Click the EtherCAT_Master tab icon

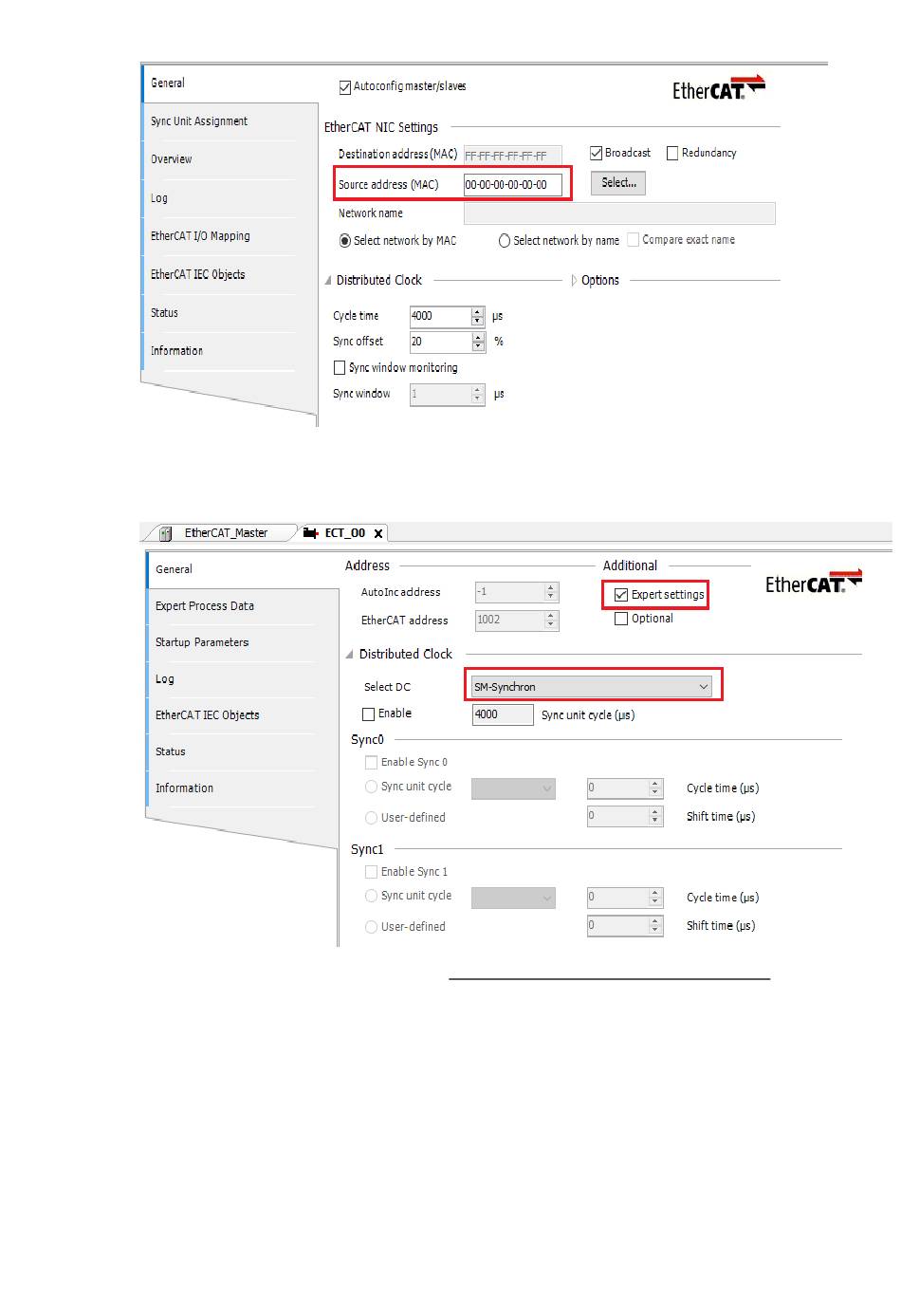pyautogui.click(x=165, y=533)
